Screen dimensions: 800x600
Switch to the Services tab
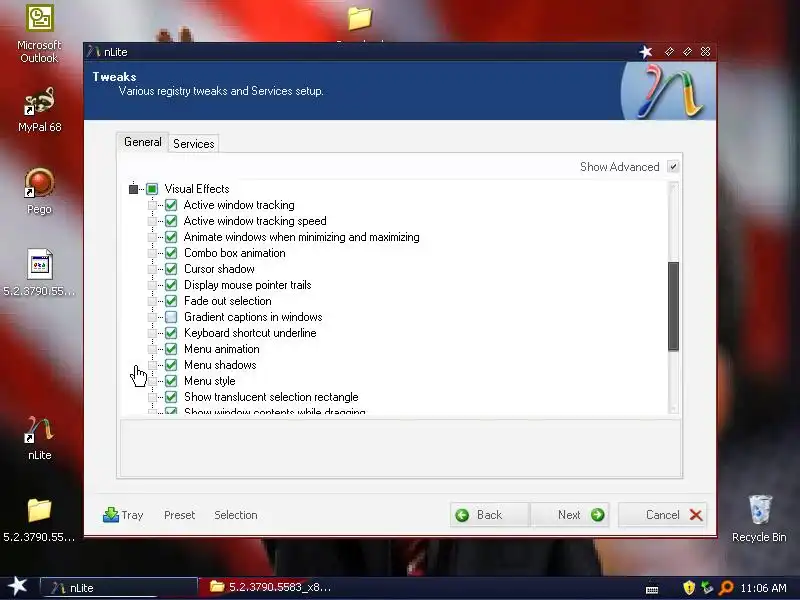point(194,144)
